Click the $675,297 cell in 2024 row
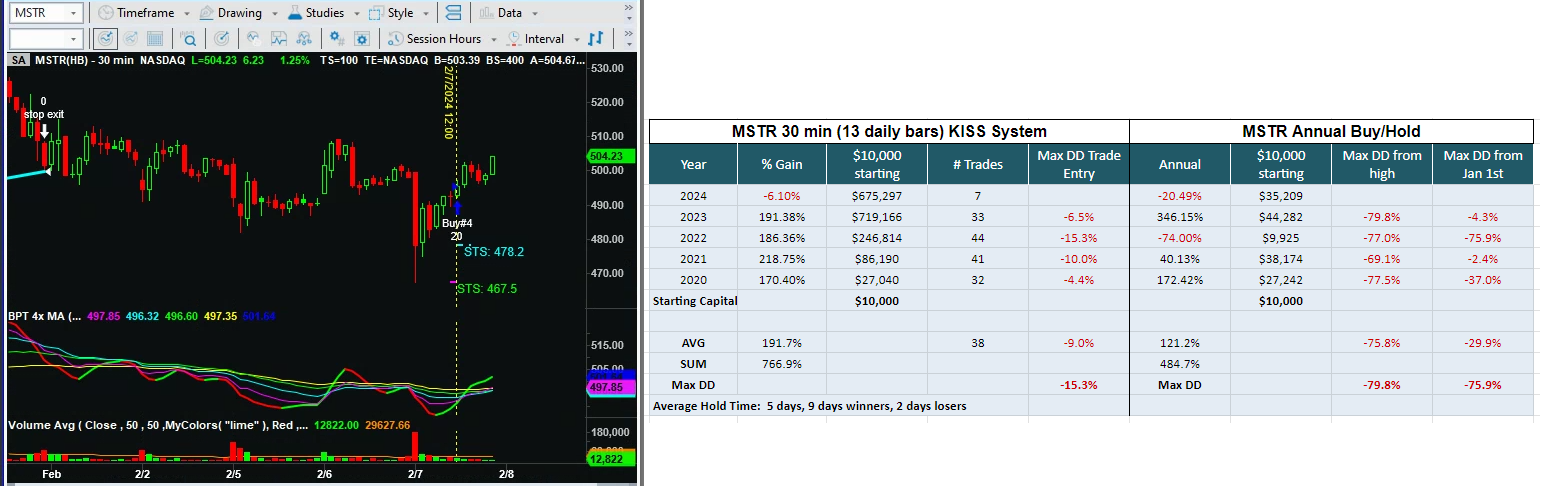The width and height of the screenshot is (1555, 486). (879, 196)
